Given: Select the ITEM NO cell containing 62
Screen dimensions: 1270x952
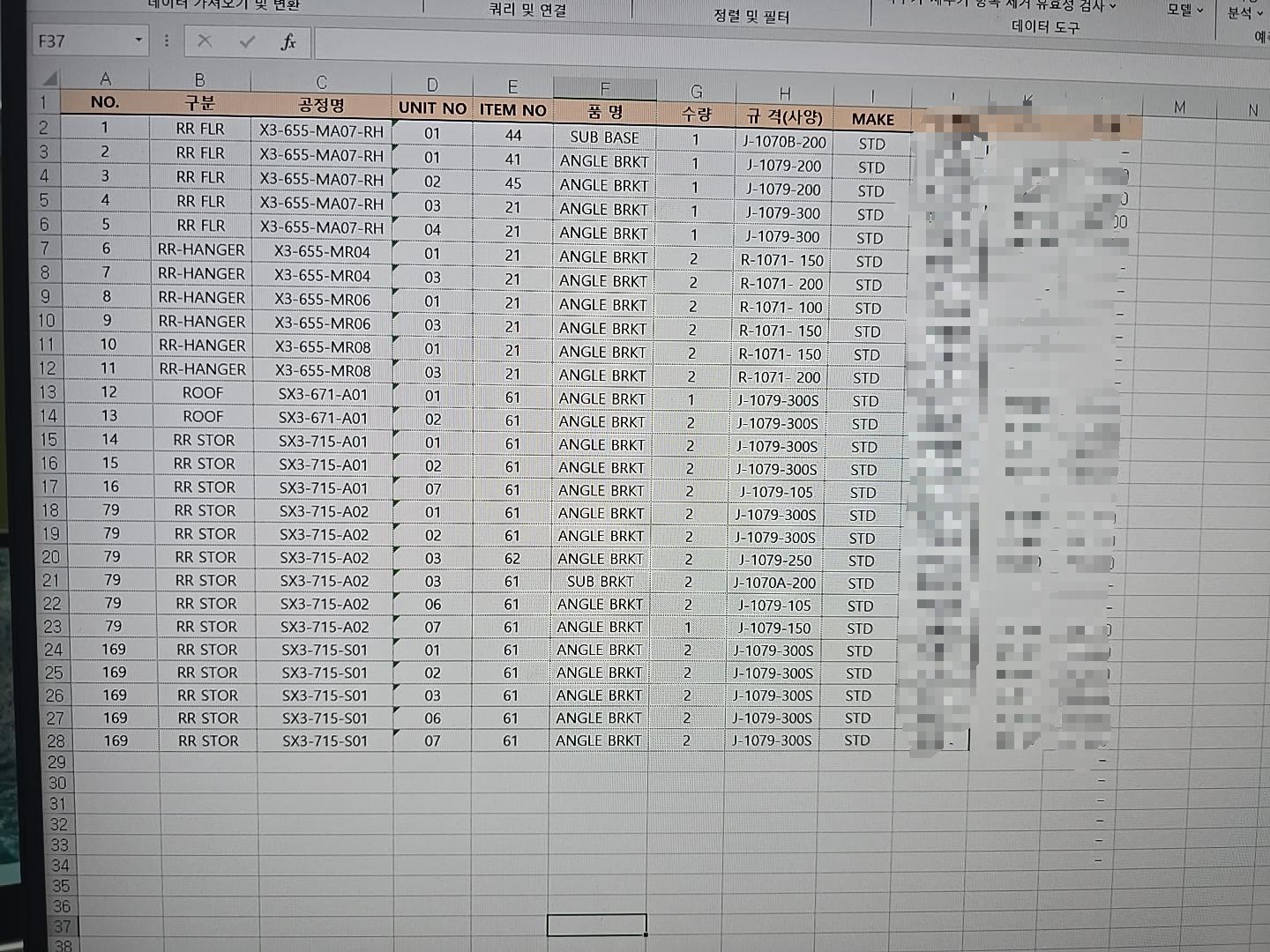Looking at the screenshot, I should [512, 559].
